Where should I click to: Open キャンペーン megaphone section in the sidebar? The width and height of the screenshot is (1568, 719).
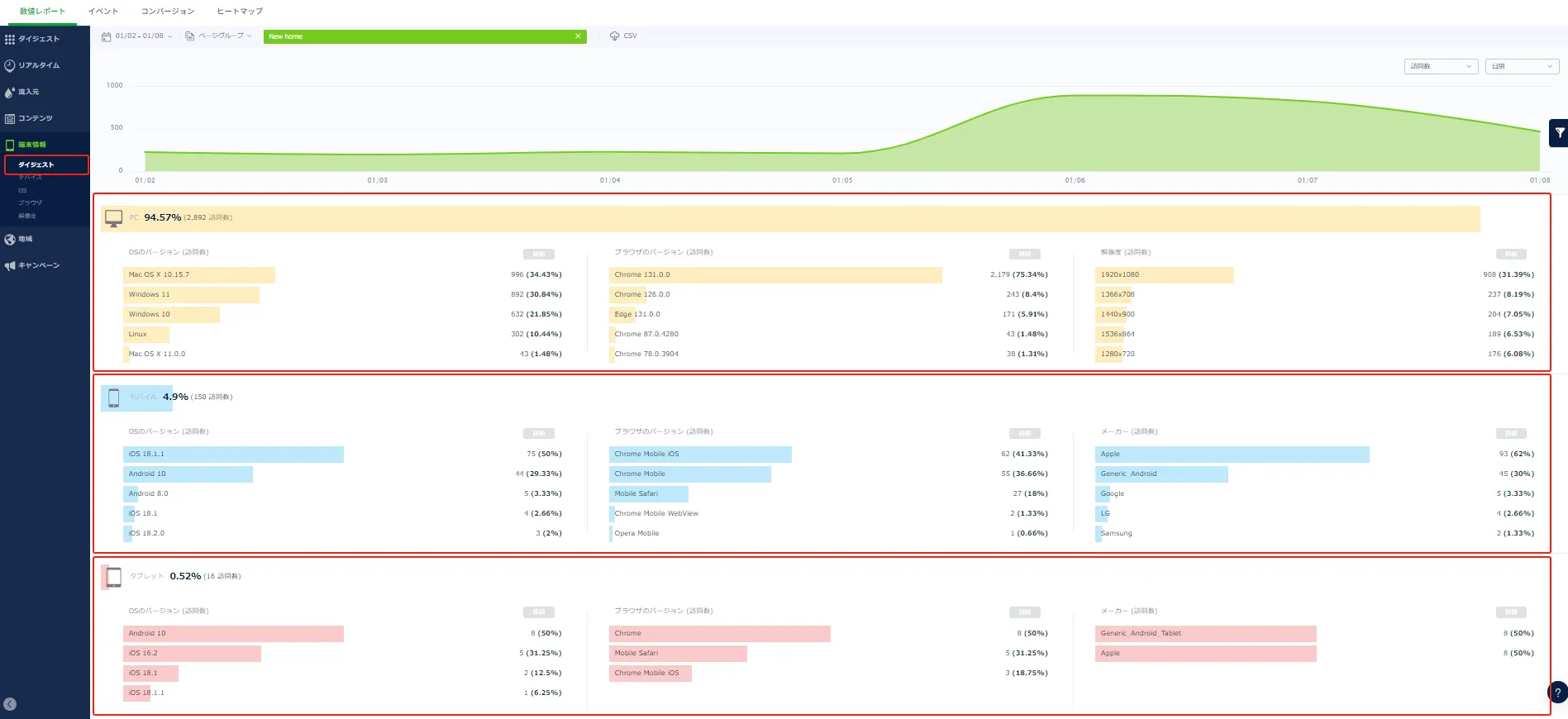(x=38, y=265)
